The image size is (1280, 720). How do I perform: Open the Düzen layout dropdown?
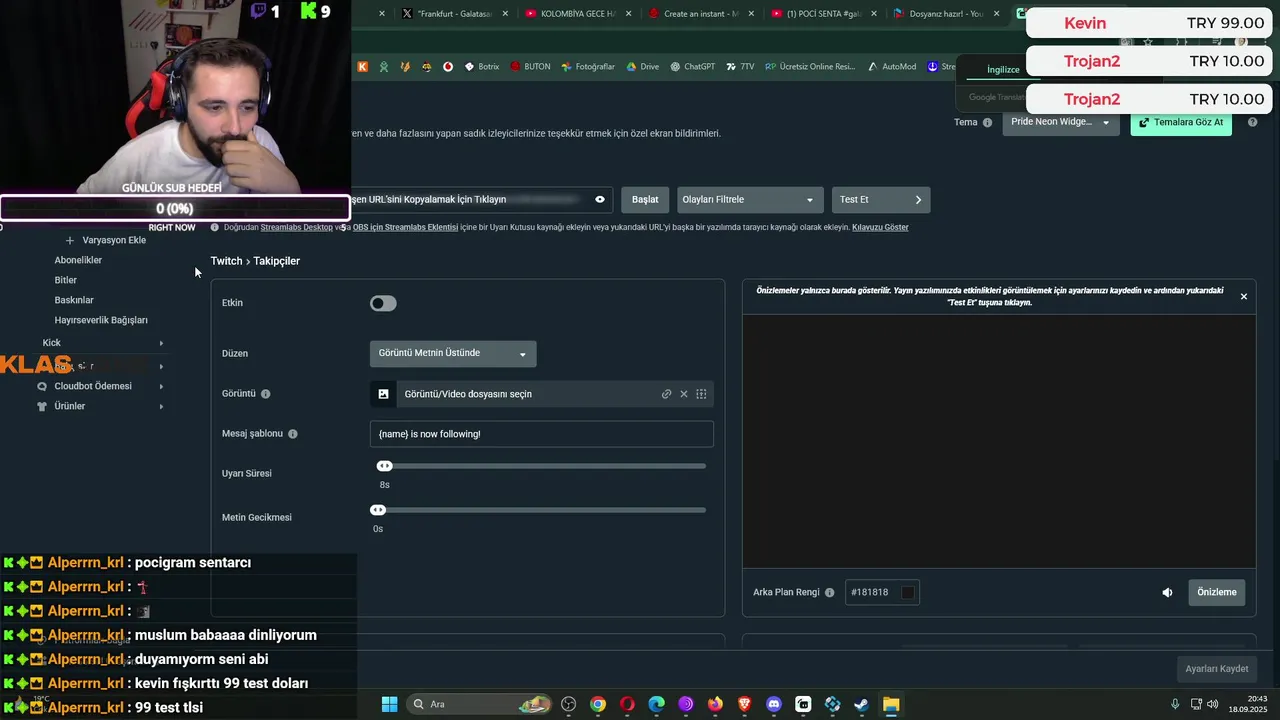point(453,353)
